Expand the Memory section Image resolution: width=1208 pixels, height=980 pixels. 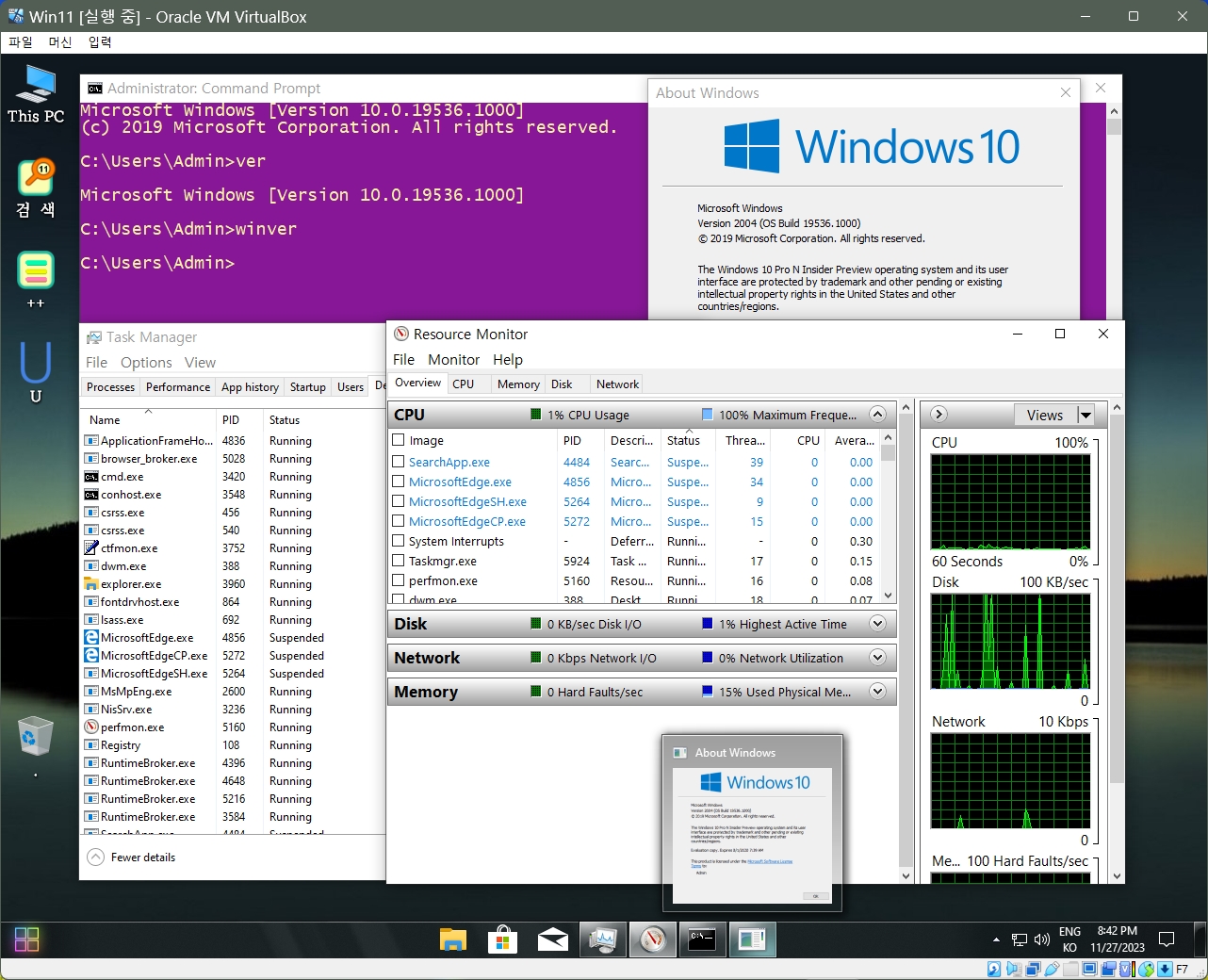pos(877,692)
